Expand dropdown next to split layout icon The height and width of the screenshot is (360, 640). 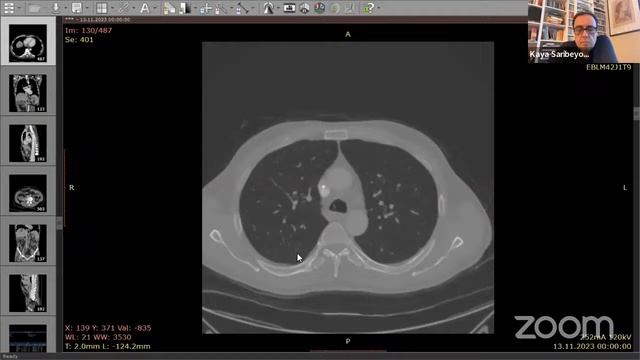pos(112,8)
